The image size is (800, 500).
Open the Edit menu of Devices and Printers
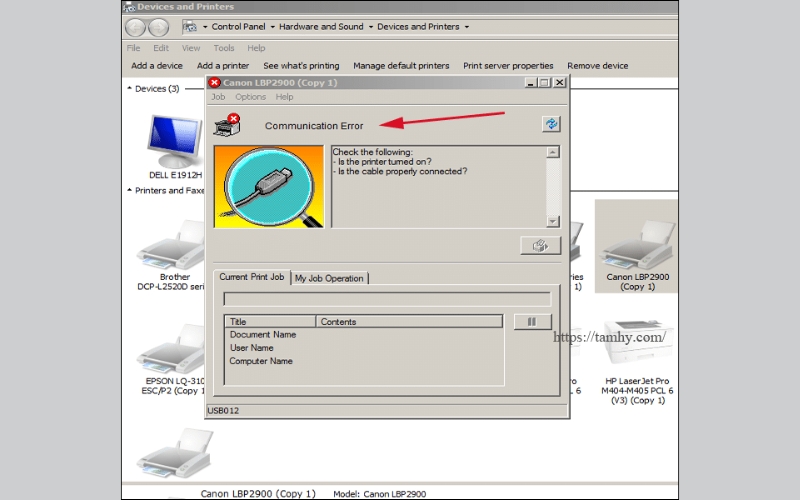point(161,48)
